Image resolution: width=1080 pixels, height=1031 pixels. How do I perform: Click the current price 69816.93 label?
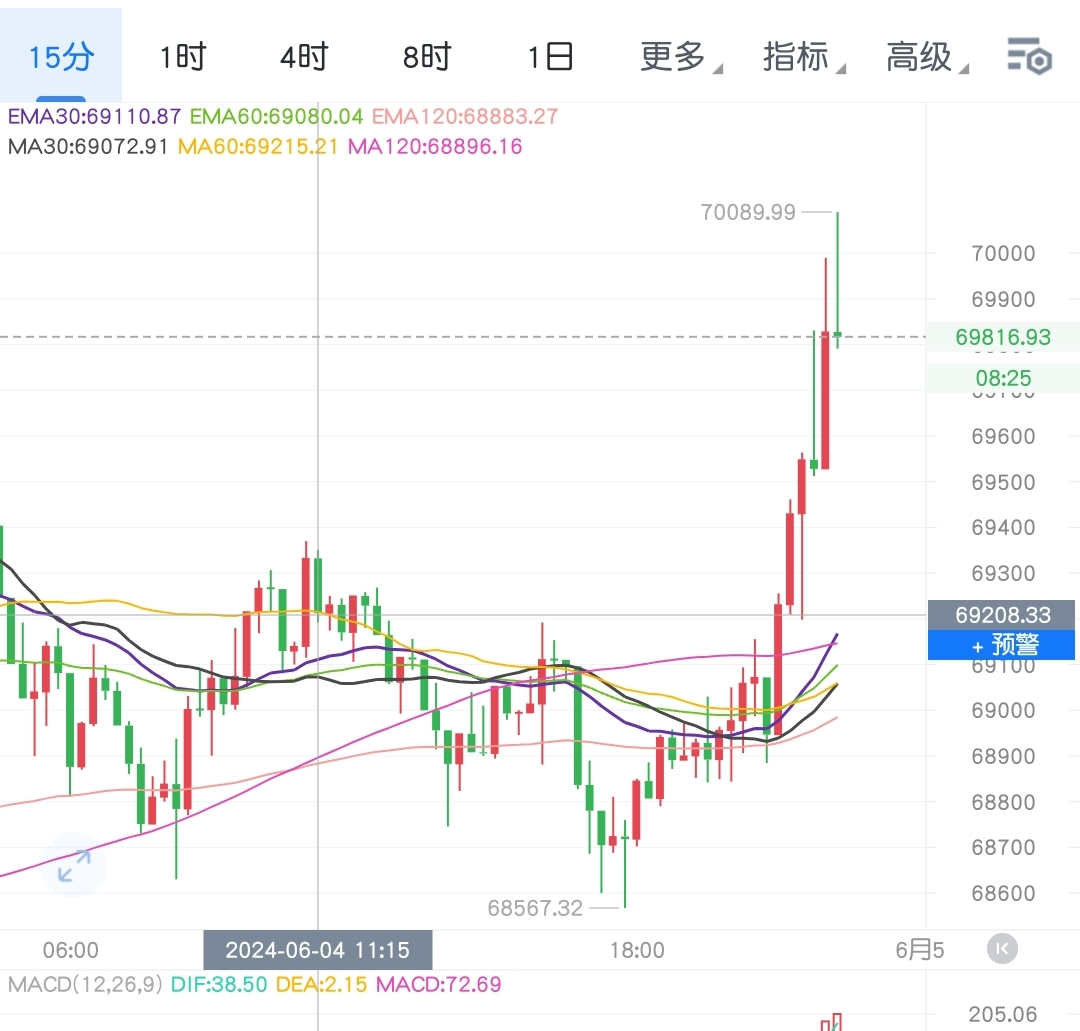[x=1003, y=337]
